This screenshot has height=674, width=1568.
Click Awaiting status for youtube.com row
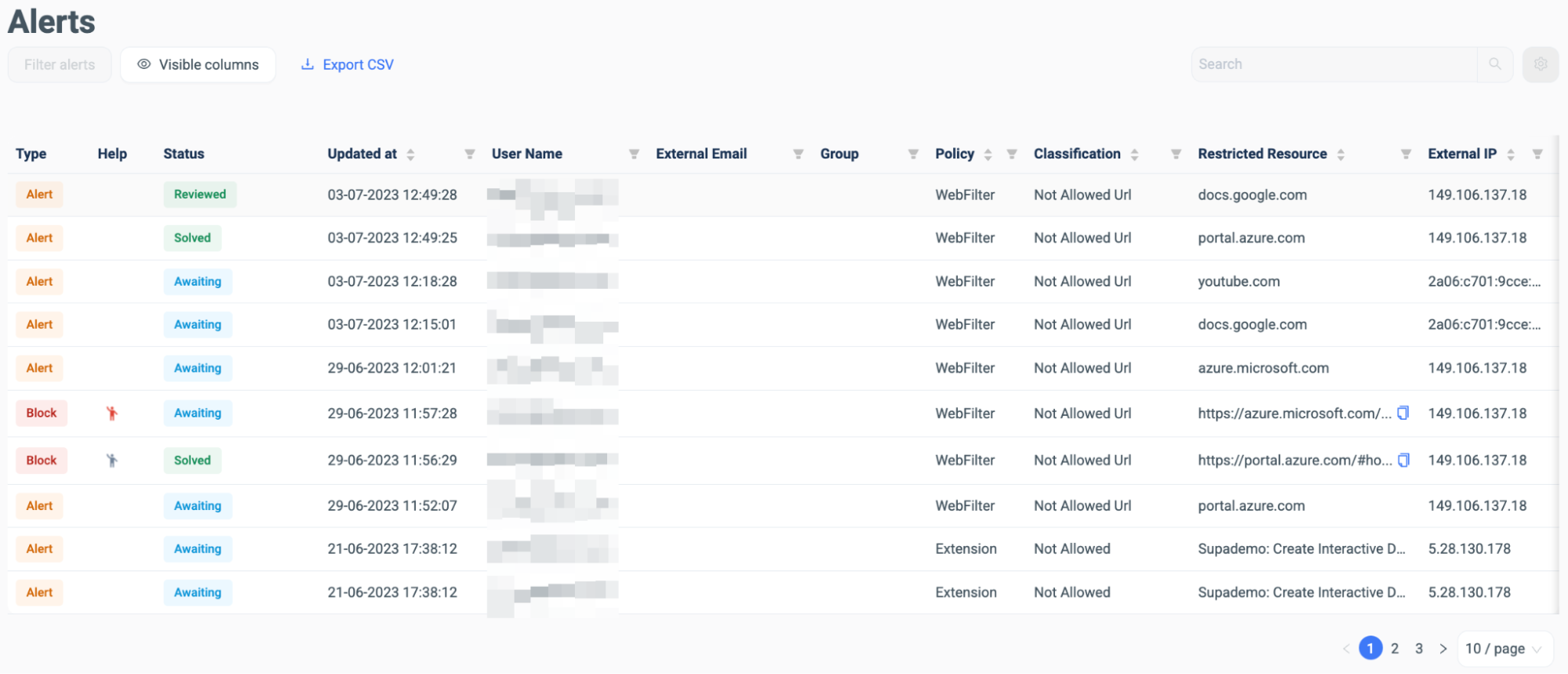click(198, 282)
